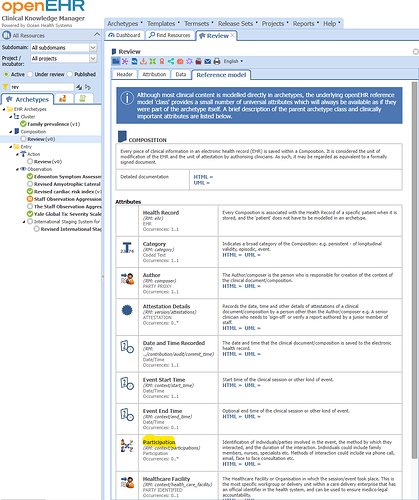Click the collapse-all tree arrows icon
Viewport: 419px width, 500px height.
[x=79, y=87]
